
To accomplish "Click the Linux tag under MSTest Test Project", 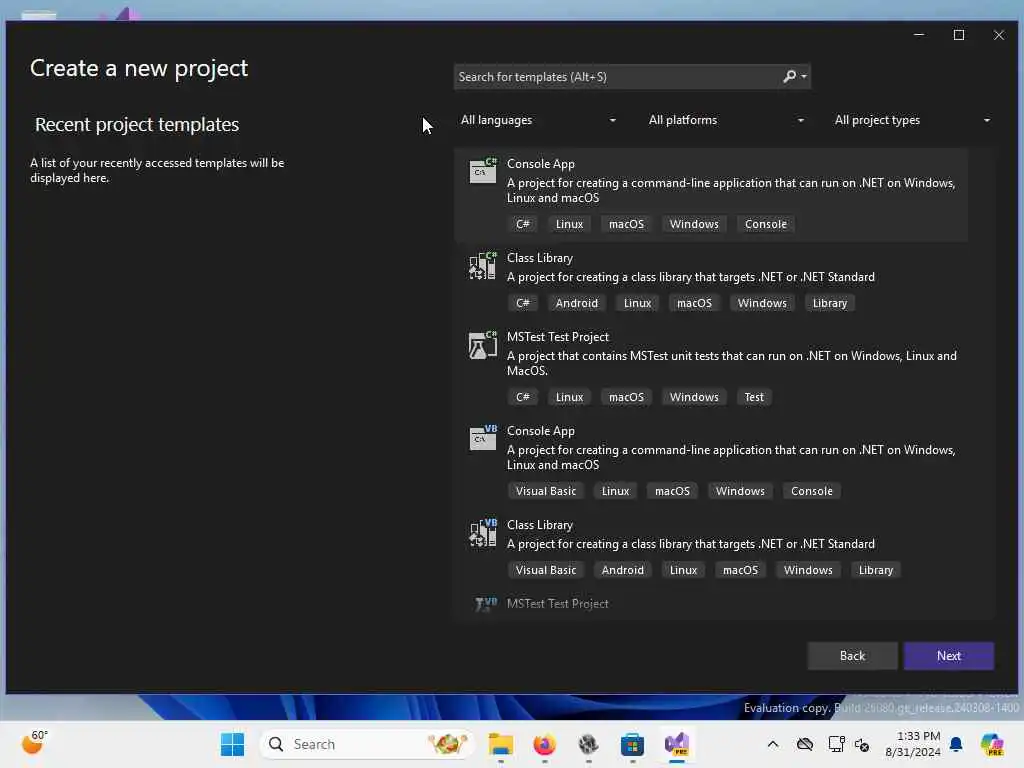I will [x=569, y=397].
